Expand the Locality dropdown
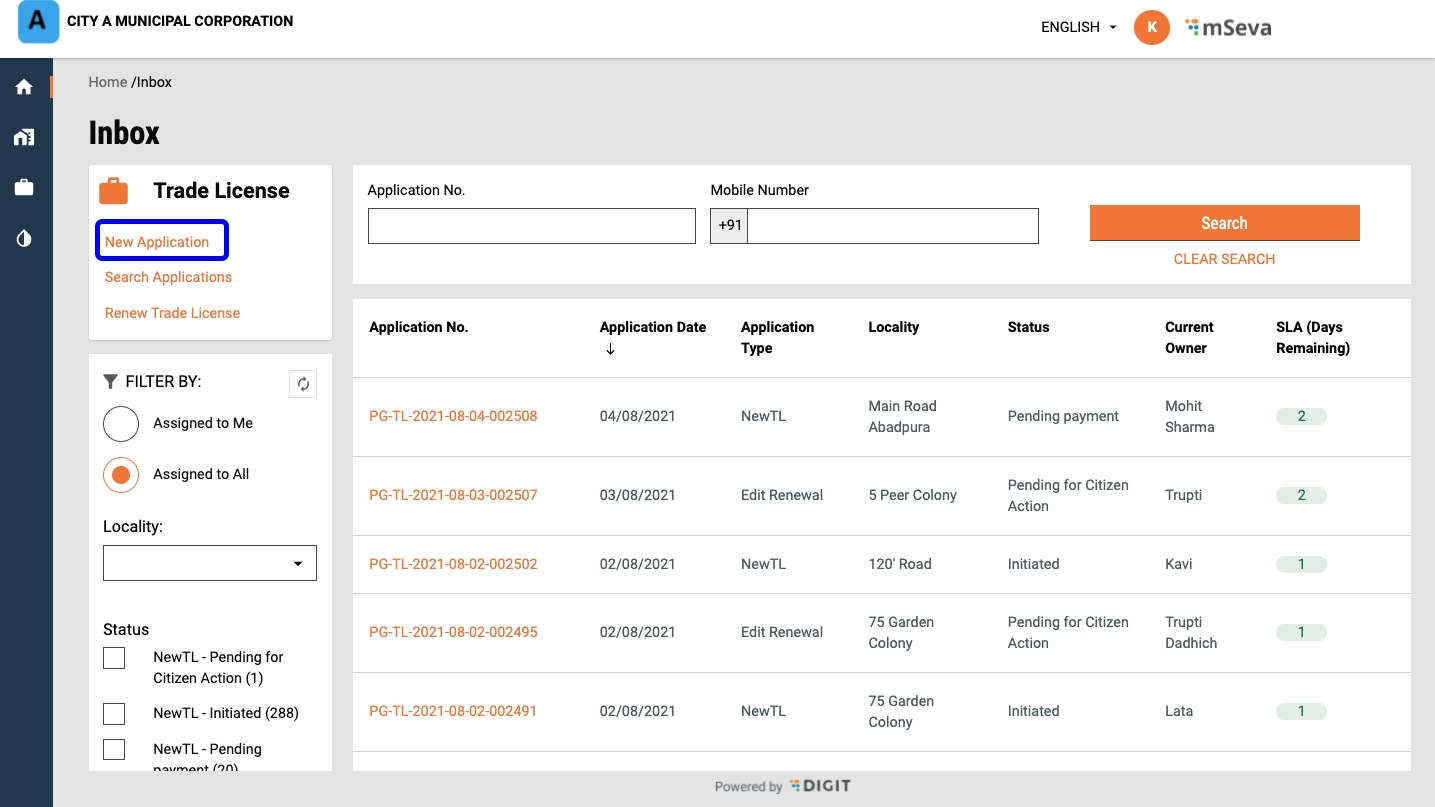The image size is (1435, 807). pos(210,563)
